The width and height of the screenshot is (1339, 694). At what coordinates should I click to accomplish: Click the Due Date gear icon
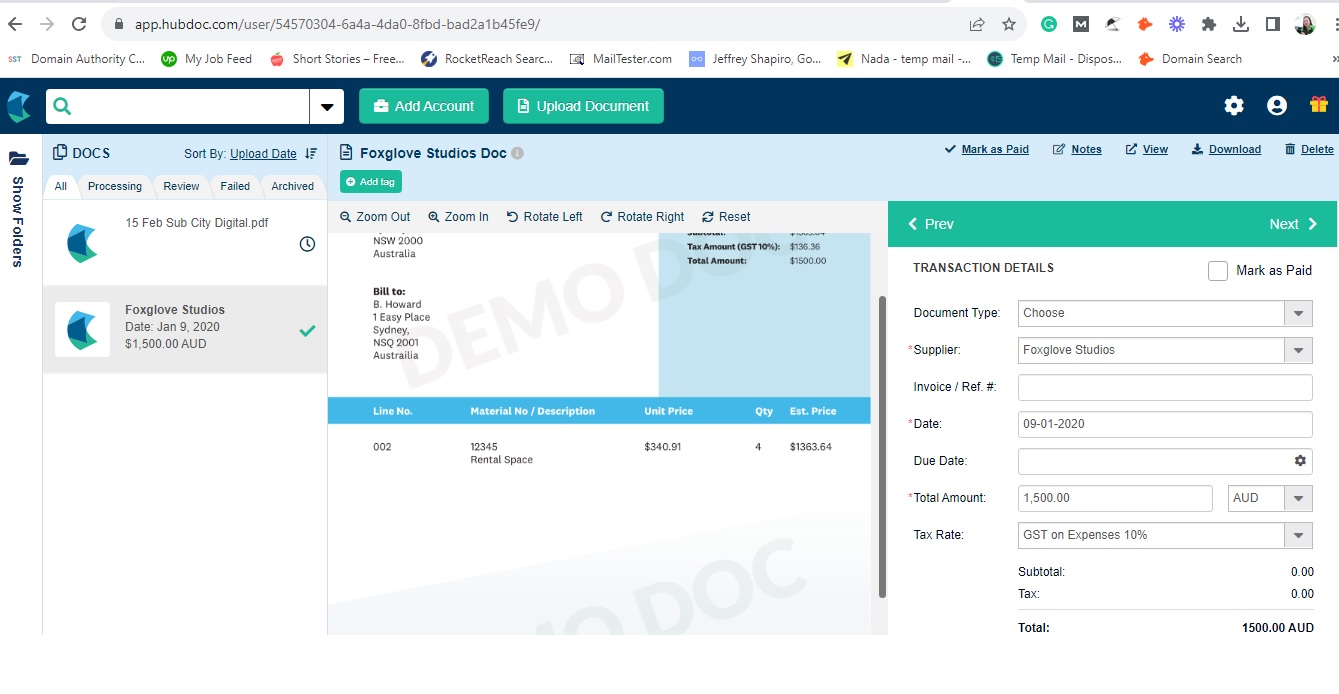[x=1300, y=461]
